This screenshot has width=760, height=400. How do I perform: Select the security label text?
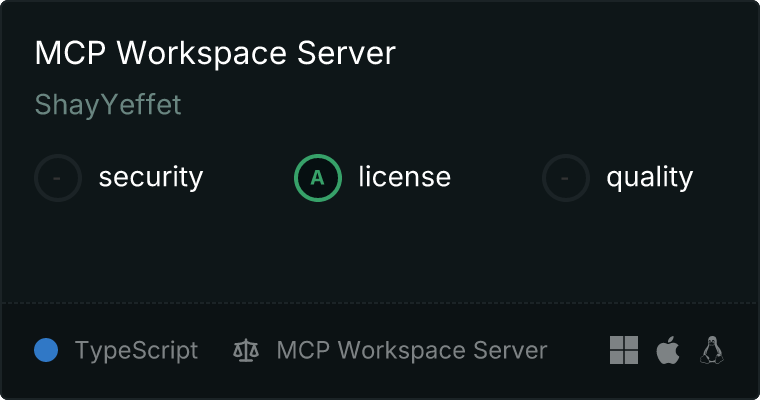pyautogui.click(x=150, y=178)
